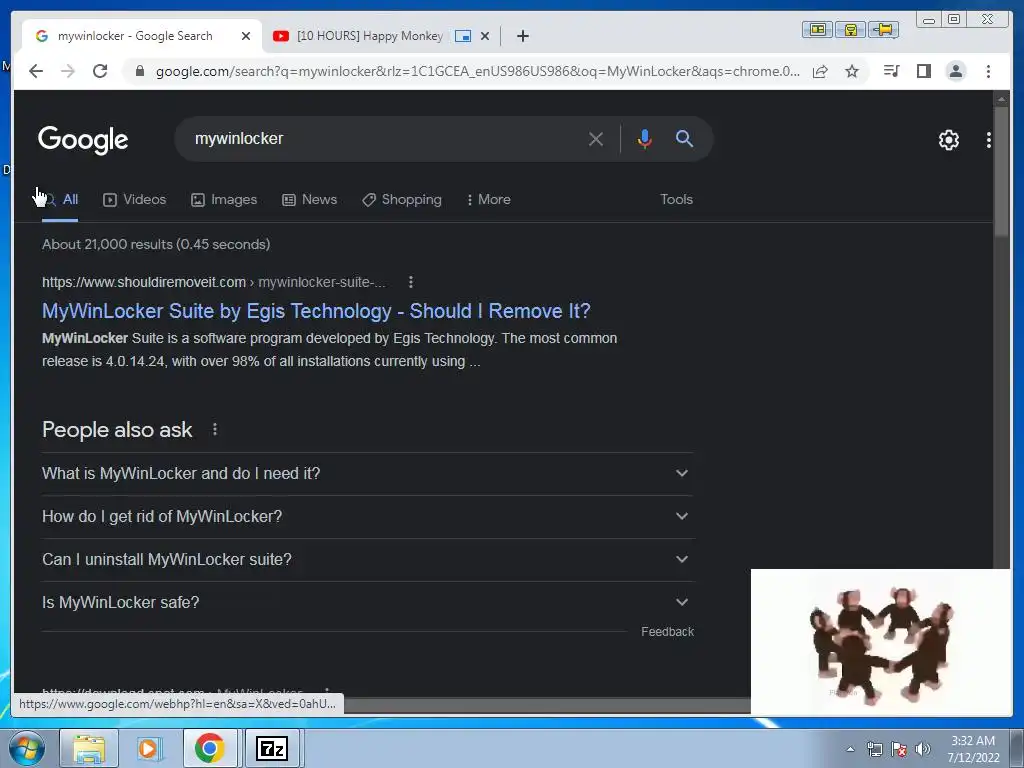Launch Windows Media Player from taskbar

(x=148, y=748)
